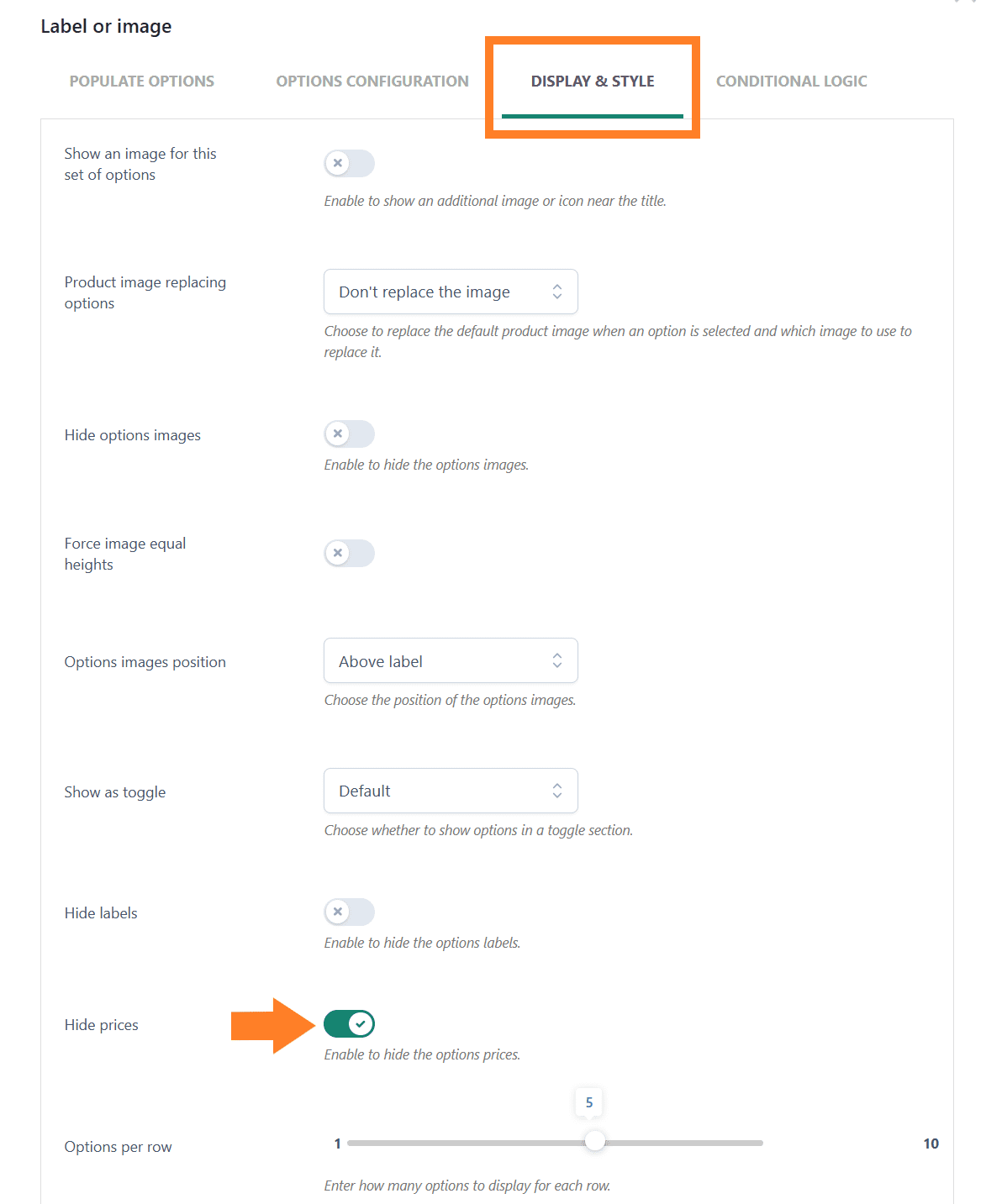The height and width of the screenshot is (1204, 986).
Task: Switch to the Populate Options tab
Action: coord(142,81)
